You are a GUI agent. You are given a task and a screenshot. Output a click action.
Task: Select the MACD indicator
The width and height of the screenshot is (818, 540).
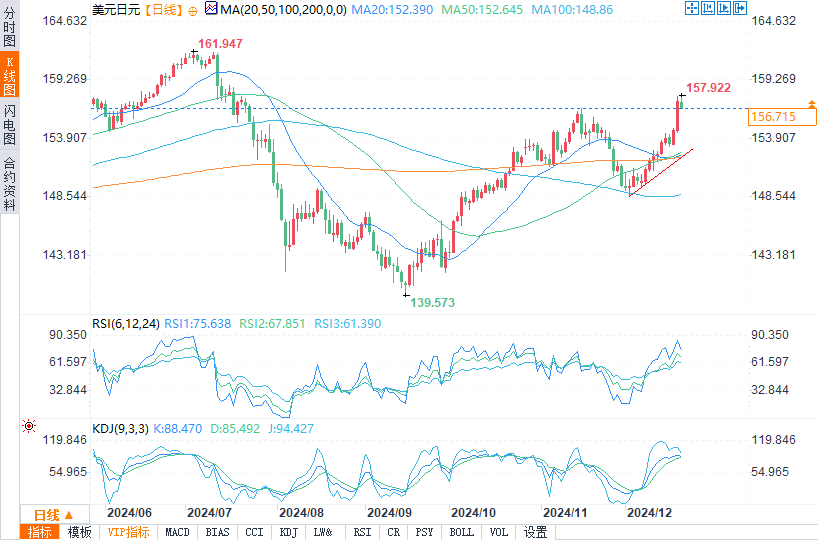[x=177, y=532]
